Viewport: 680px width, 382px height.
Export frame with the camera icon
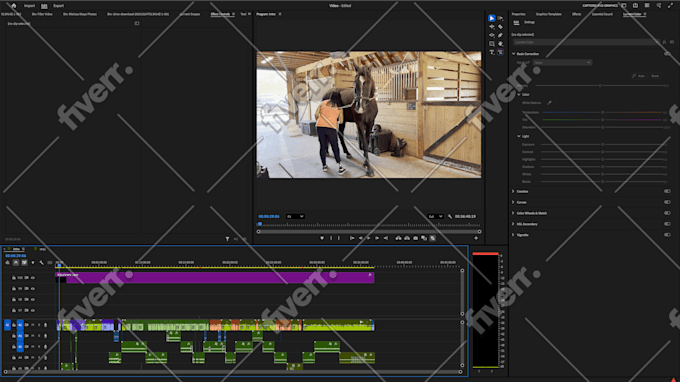[415, 238]
